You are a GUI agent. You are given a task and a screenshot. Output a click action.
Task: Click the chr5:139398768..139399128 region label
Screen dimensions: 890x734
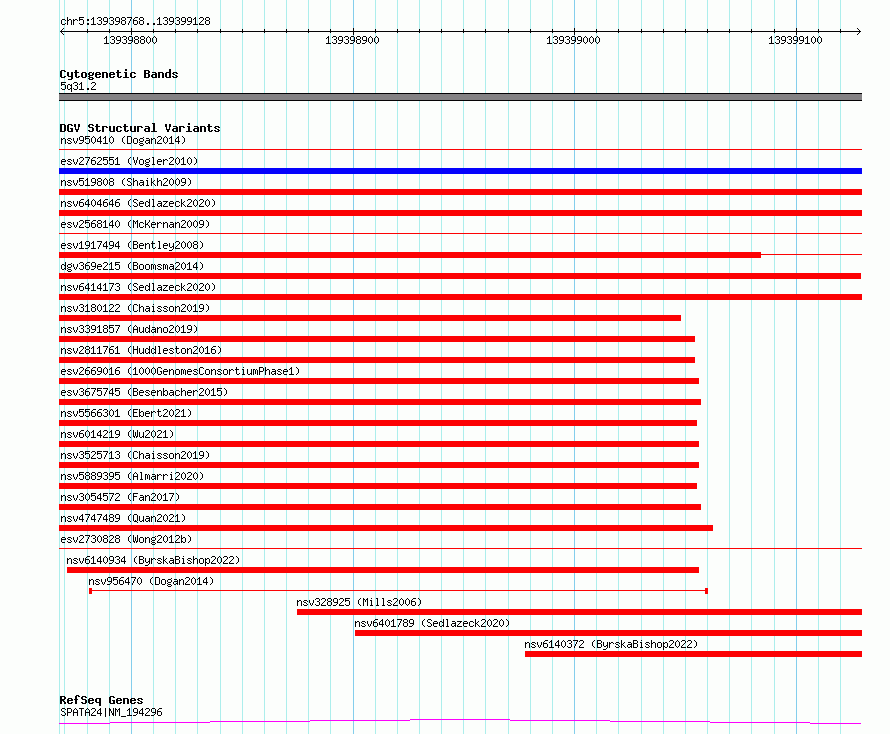pos(135,21)
